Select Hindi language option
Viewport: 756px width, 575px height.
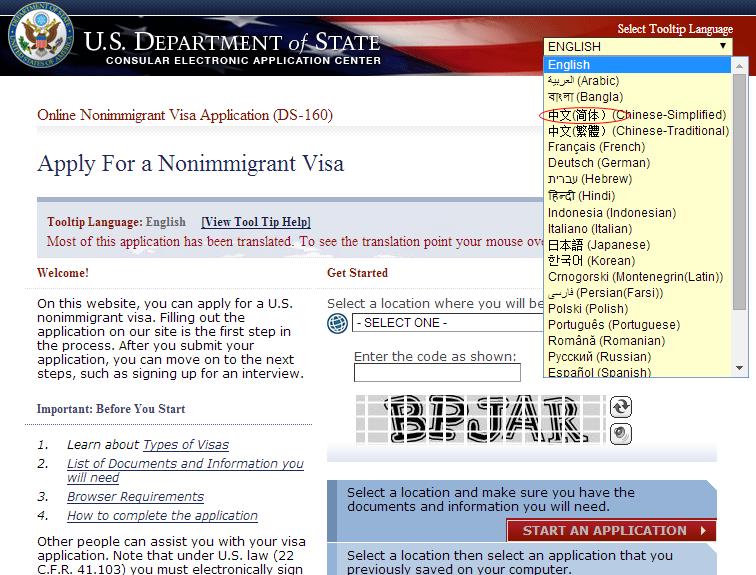point(637,196)
